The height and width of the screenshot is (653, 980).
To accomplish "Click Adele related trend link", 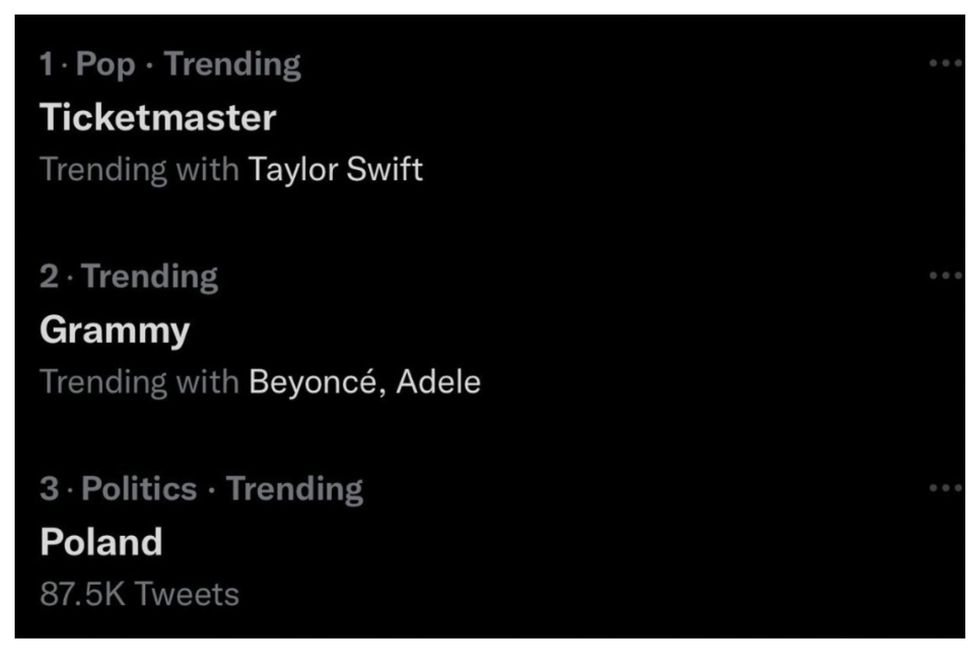I will click(x=438, y=381).
